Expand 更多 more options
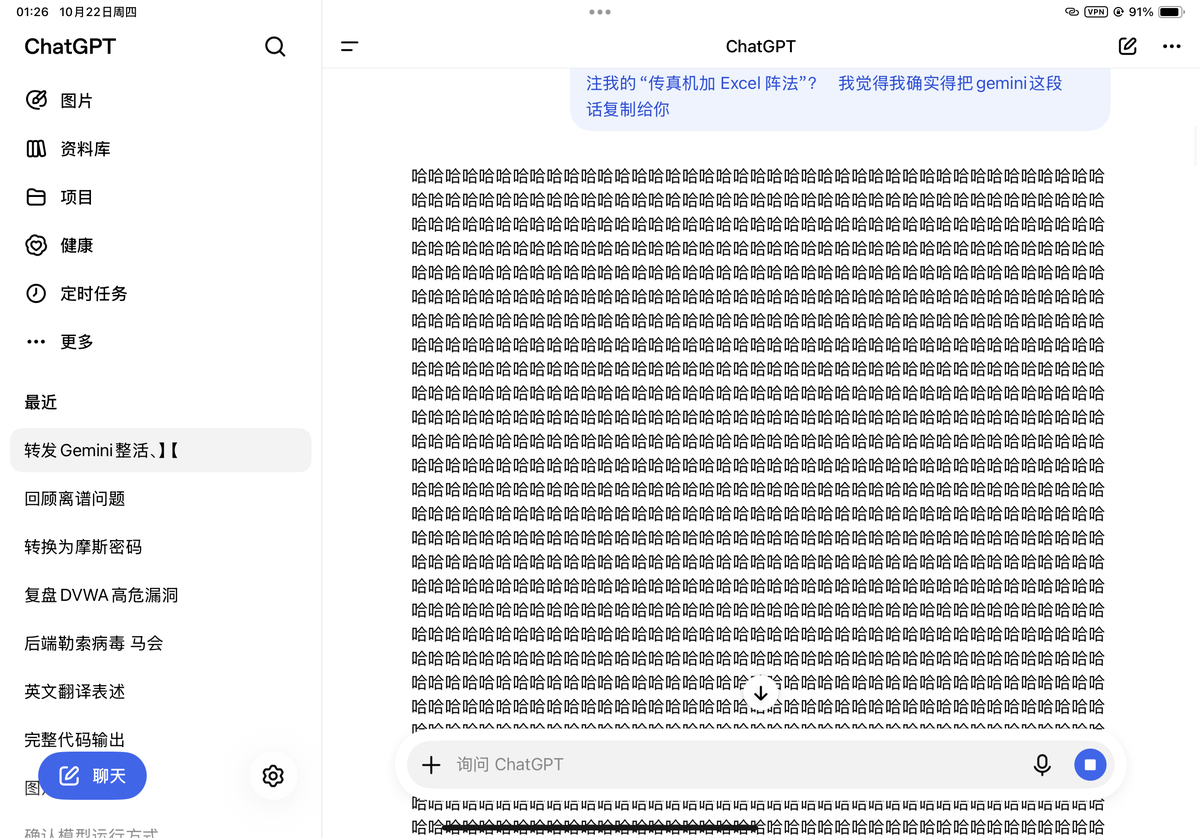The width and height of the screenshot is (1200, 838). (x=160, y=341)
